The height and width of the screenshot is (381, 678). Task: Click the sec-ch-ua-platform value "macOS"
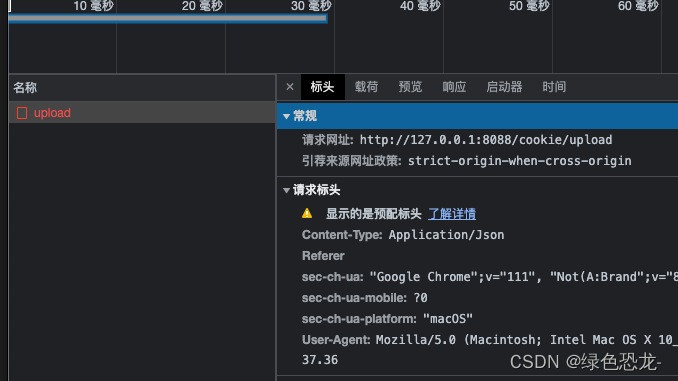[x=448, y=319]
